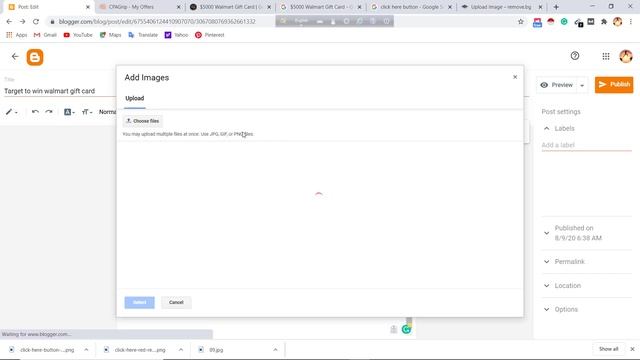Viewport: 640px width, 360px height.
Task: Open the Chrome menu three dots
Action: click(631, 22)
